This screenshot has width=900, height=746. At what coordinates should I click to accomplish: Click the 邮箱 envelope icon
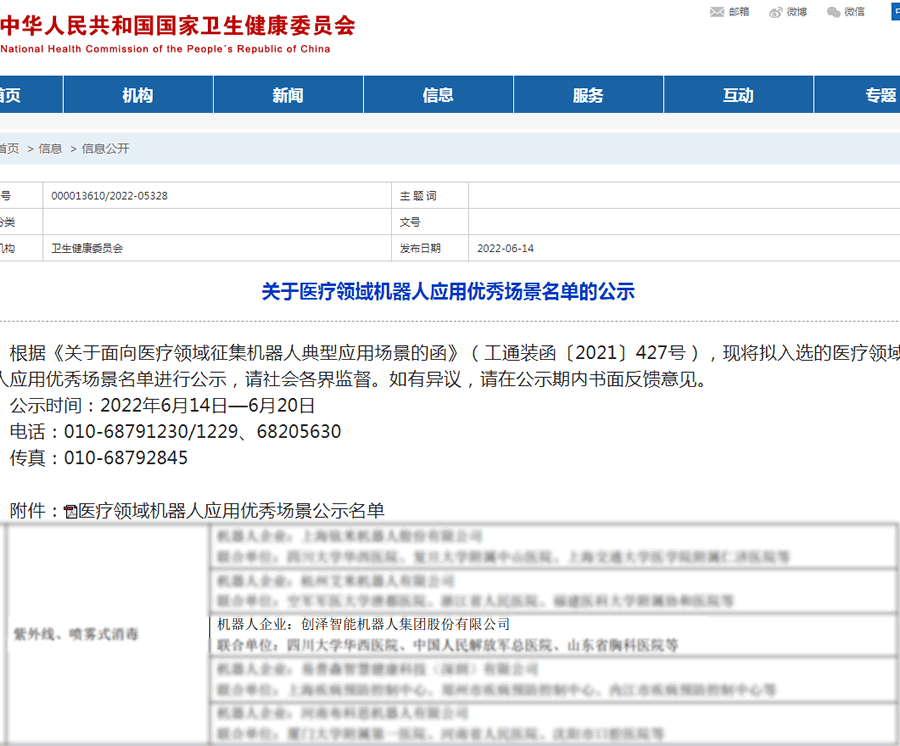tap(717, 12)
